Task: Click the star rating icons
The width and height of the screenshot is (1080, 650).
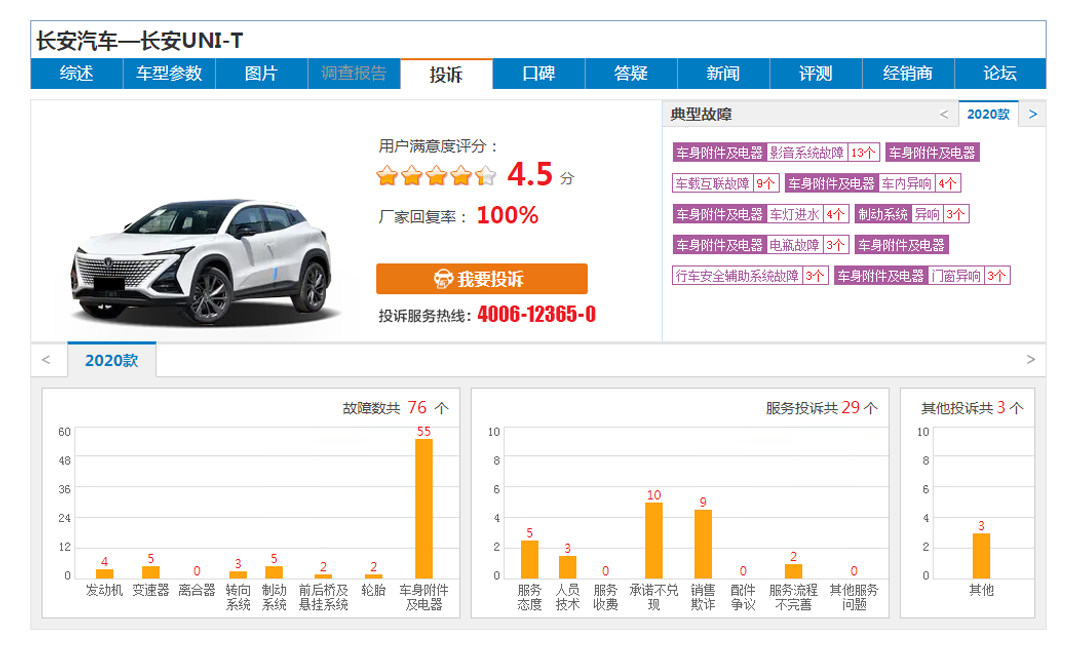Action: (435, 177)
